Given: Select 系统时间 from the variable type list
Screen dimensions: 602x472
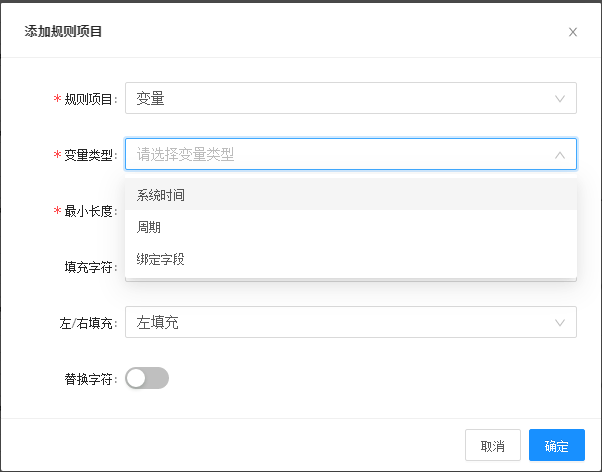Looking at the screenshot, I should [161, 195].
